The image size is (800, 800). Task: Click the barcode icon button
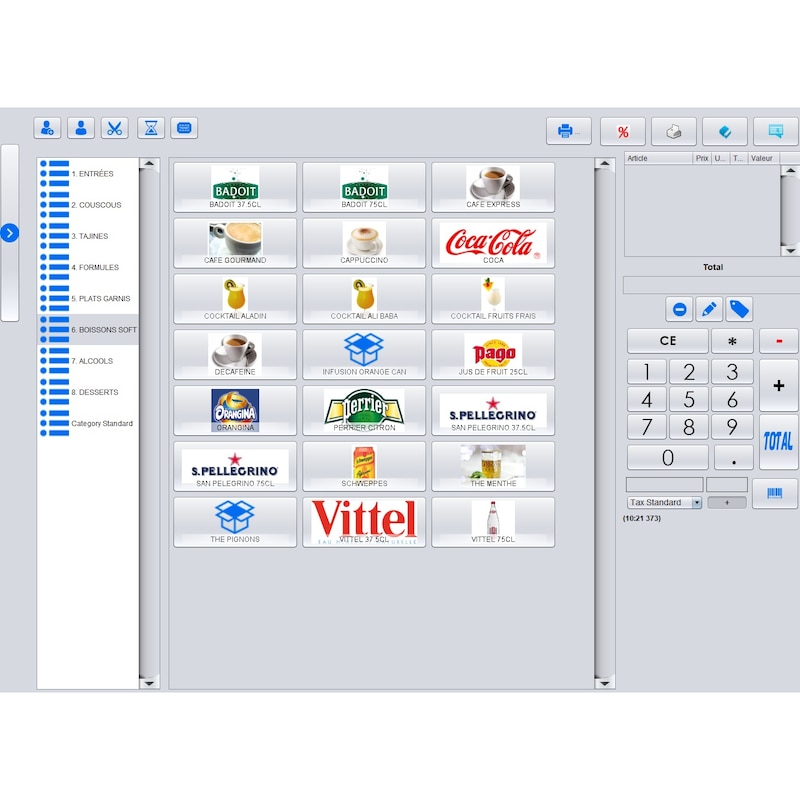[x=774, y=493]
